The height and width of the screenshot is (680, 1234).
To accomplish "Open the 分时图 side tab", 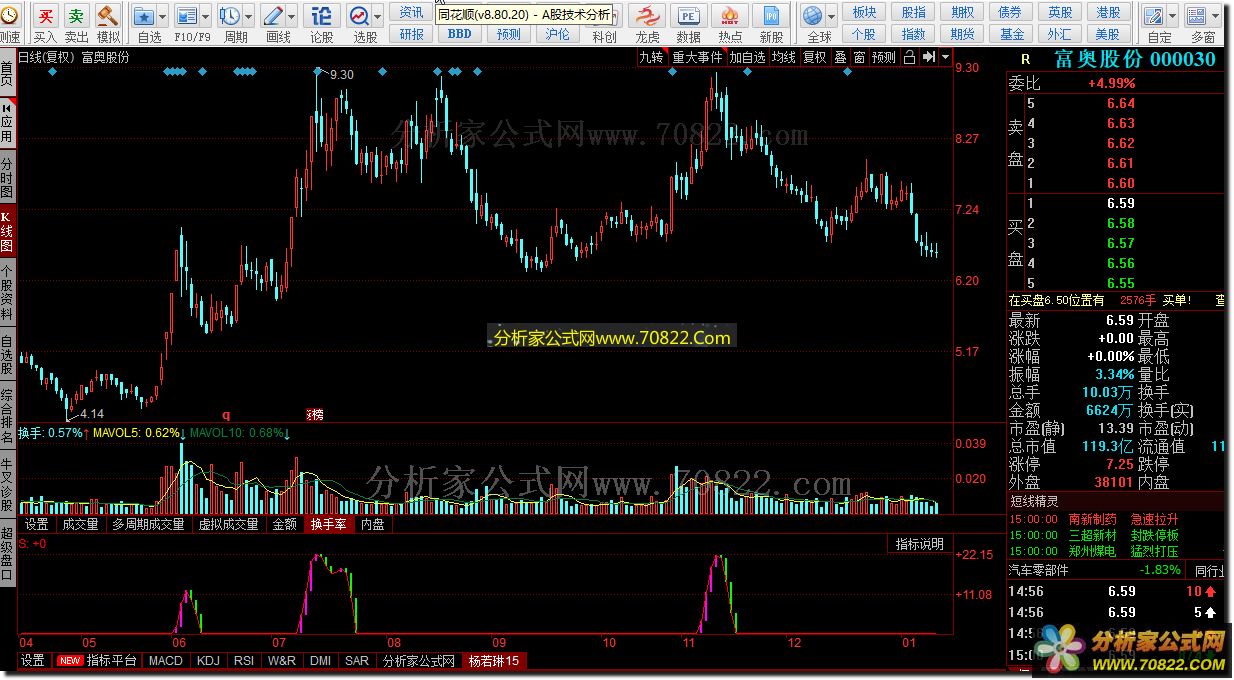I will coord(7,177).
